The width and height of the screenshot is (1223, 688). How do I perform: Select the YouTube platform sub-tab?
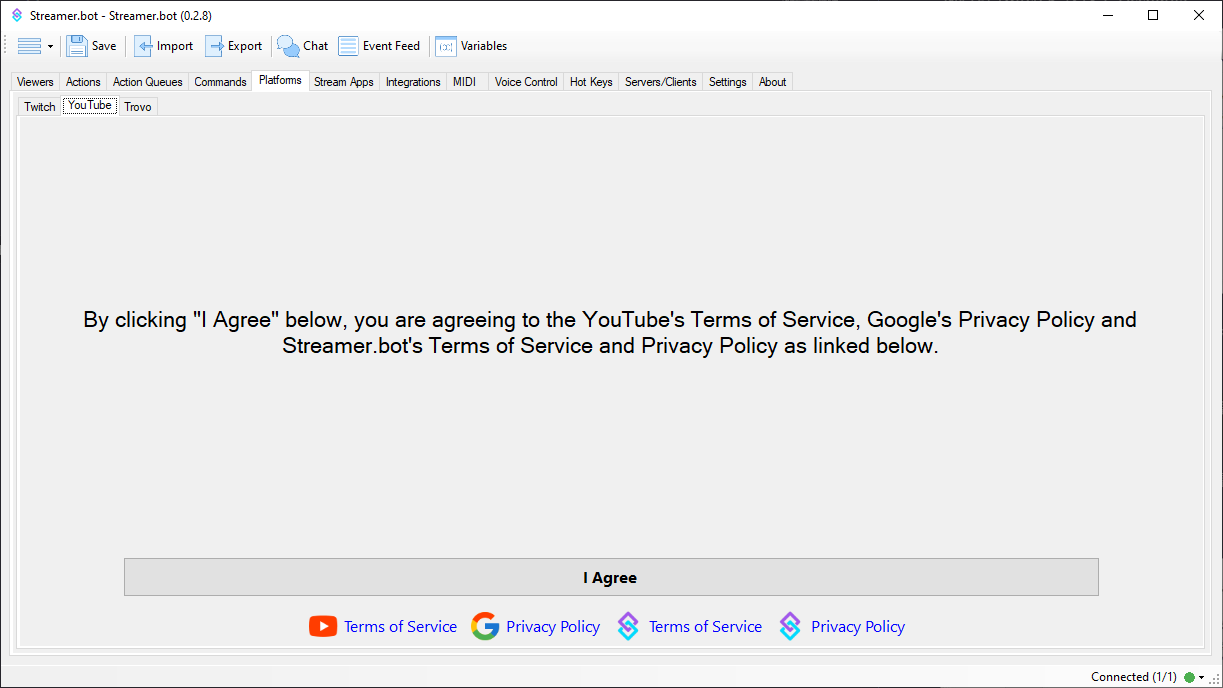coord(90,105)
